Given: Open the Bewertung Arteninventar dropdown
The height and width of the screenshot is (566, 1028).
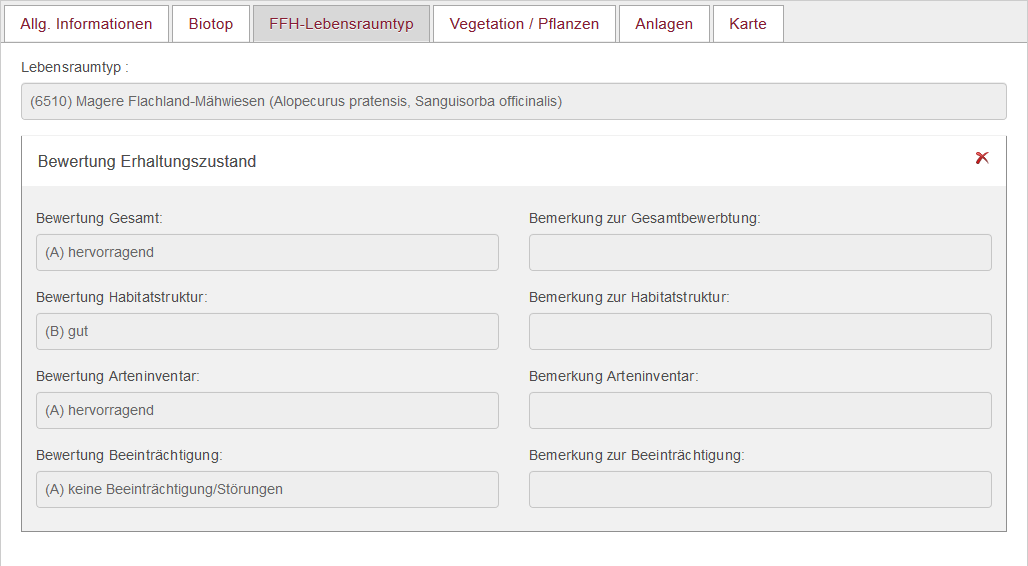Looking at the screenshot, I should coord(267,411).
